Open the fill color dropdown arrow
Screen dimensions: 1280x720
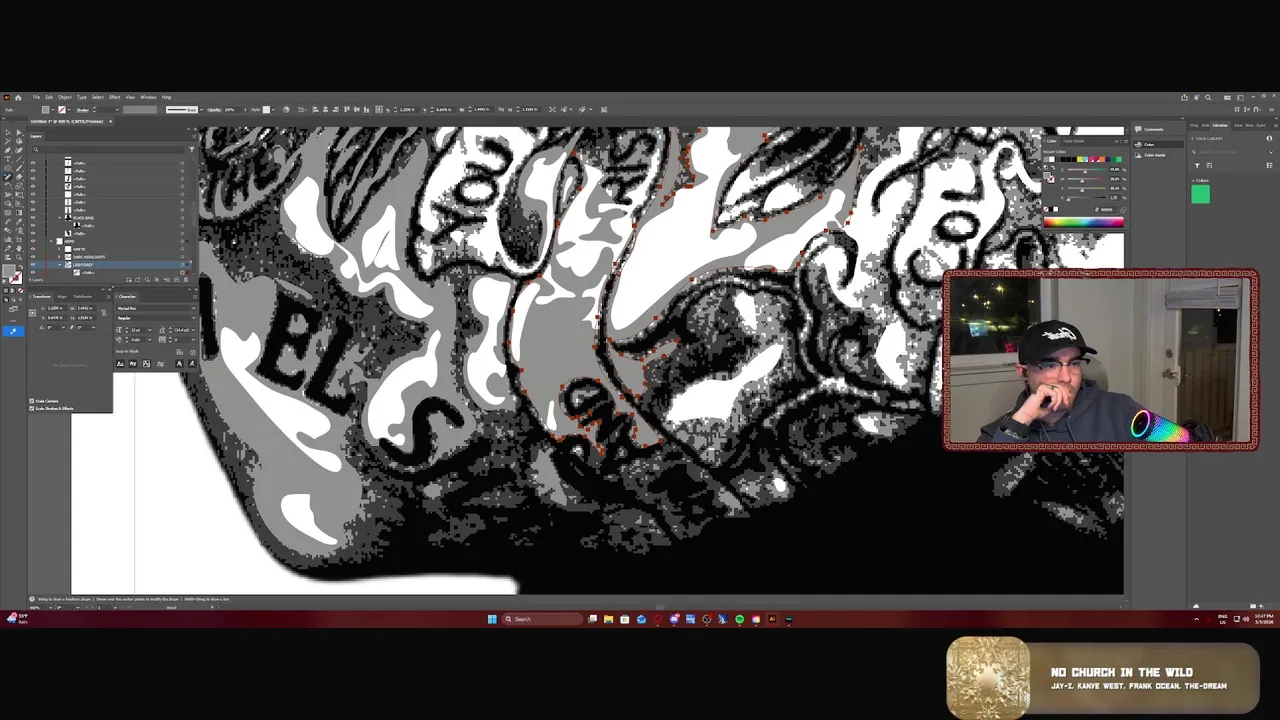click(52, 109)
